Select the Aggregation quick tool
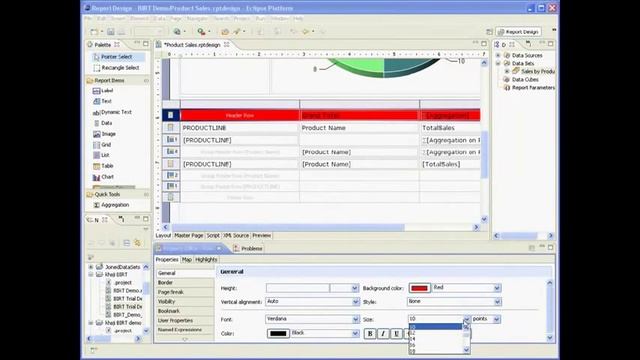The height and width of the screenshot is (360, 640). (111, 205)
